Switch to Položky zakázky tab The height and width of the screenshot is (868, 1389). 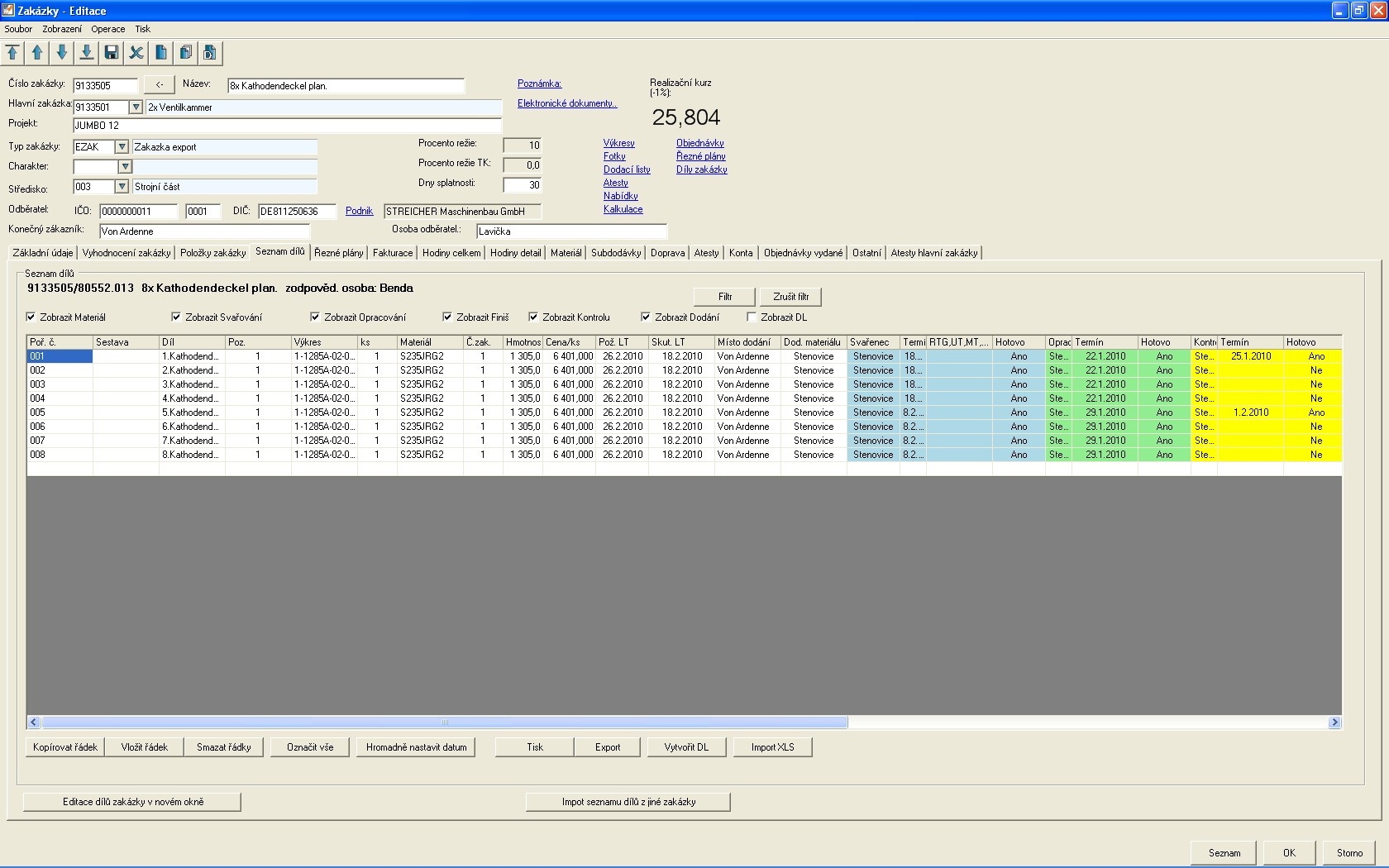[213, 253]
